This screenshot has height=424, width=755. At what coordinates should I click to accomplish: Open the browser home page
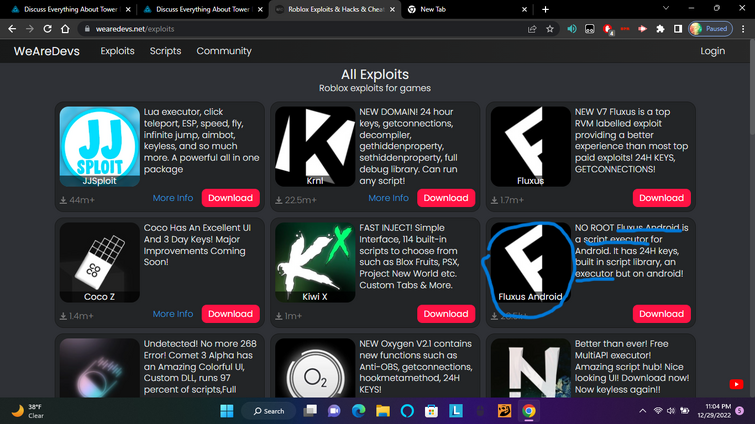pyautogui.click(x=65, y=29)
